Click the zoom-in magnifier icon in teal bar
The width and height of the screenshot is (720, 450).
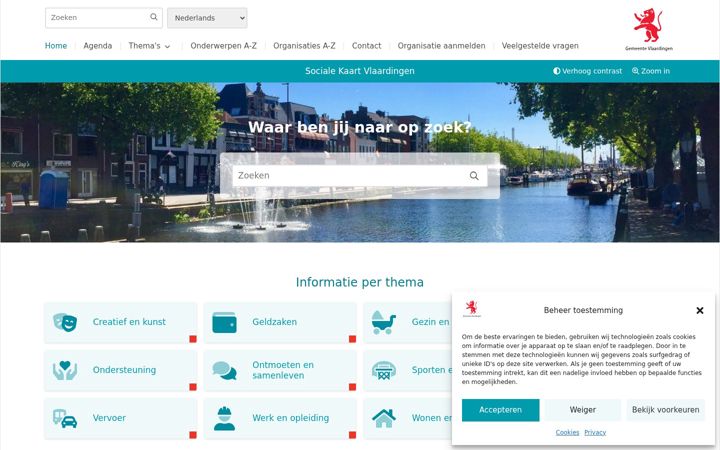pyautogui.click(x=636, y=71)
